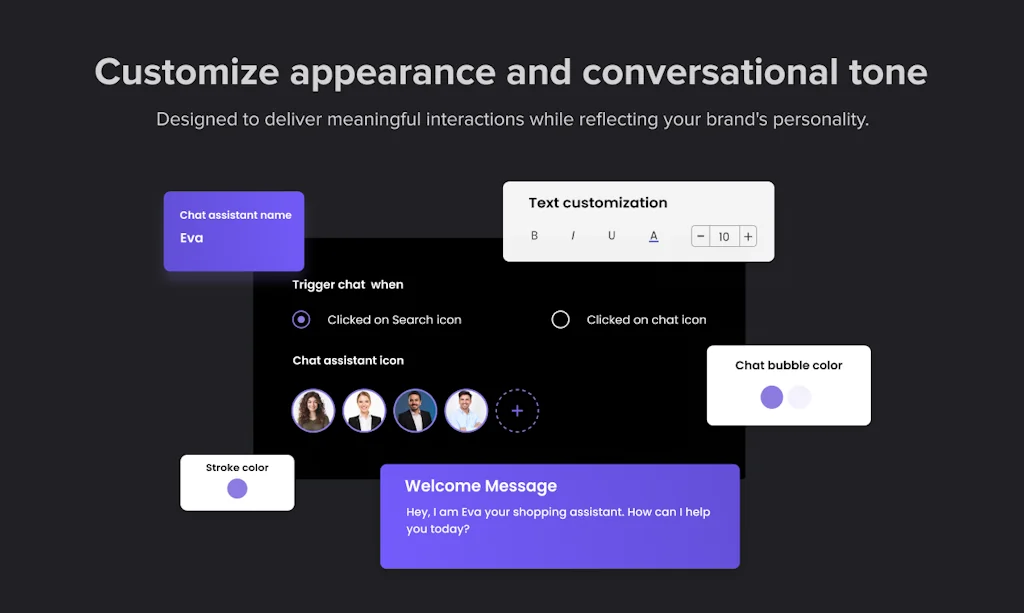The image size is (1024, 613).
Task: Open the text color option
Action: pos(653,236)
